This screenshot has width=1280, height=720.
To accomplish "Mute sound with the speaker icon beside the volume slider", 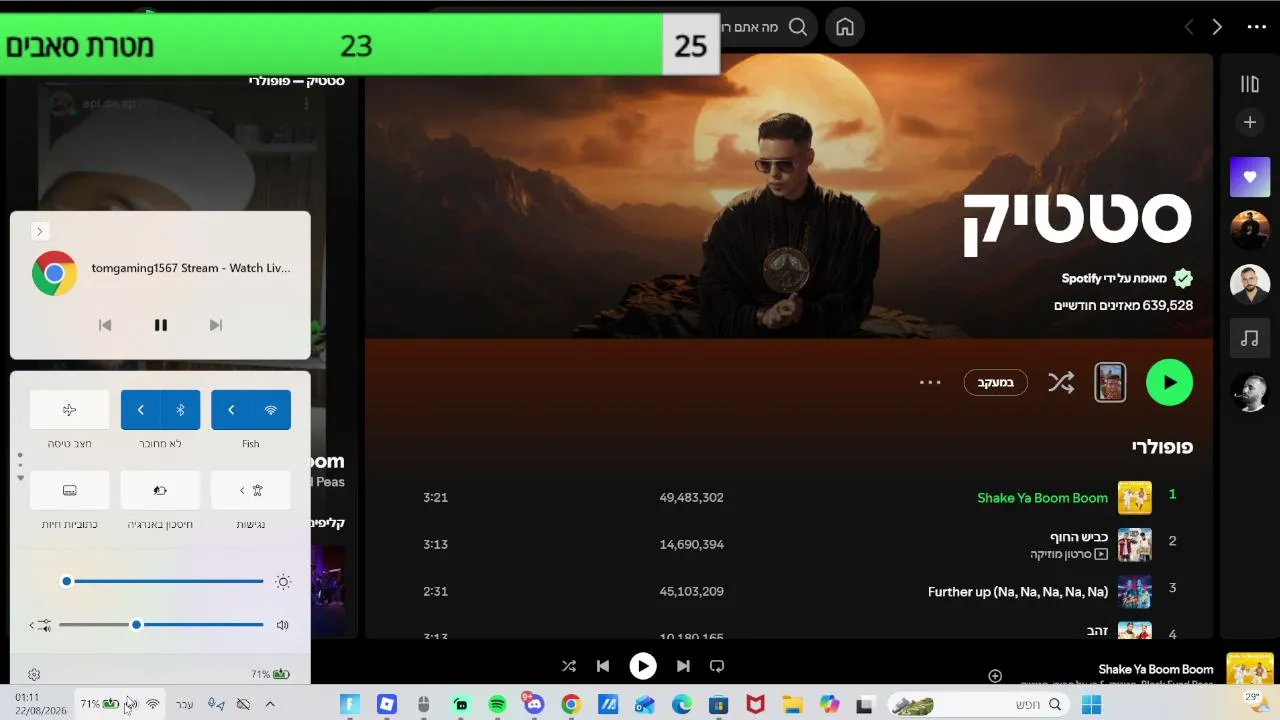I will (283, 625).
